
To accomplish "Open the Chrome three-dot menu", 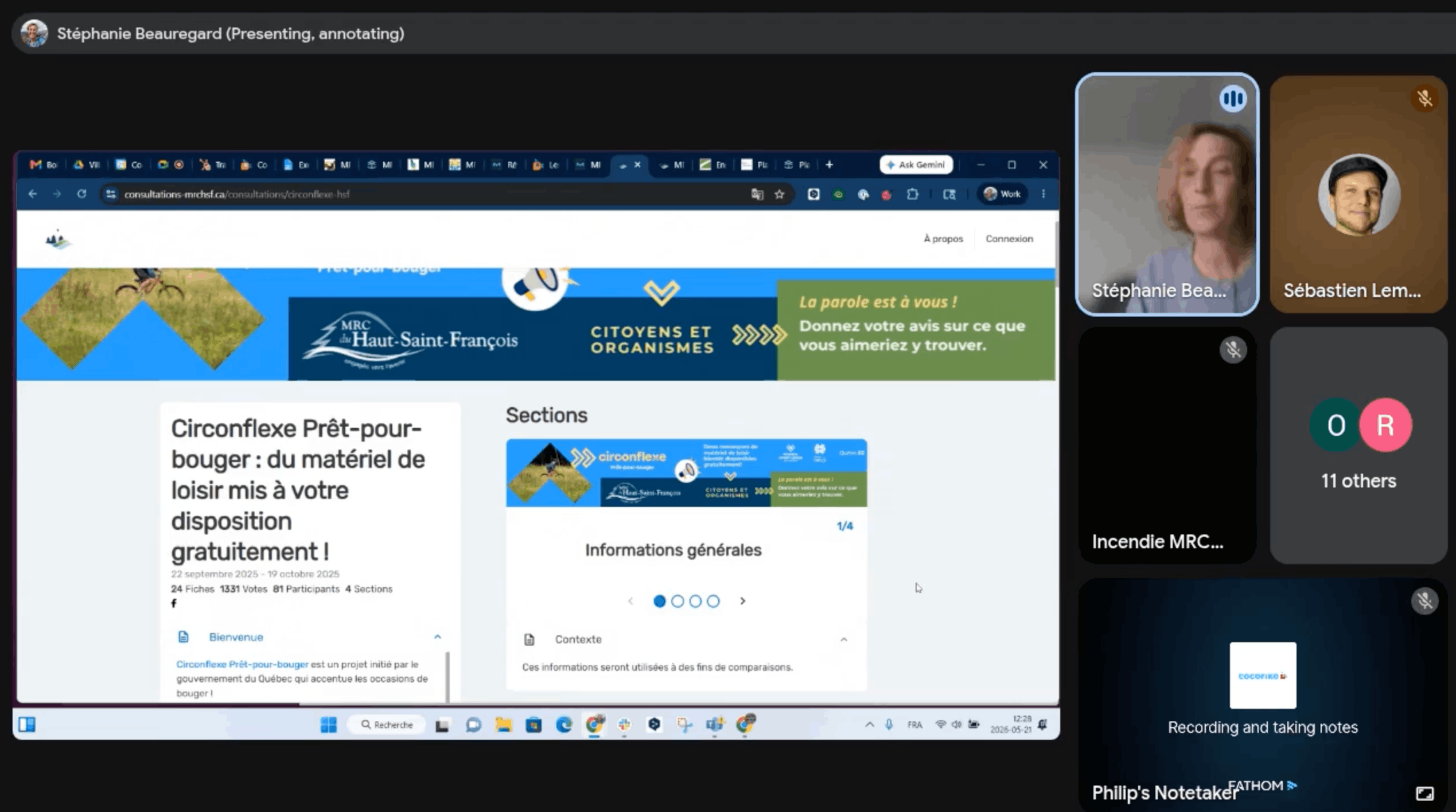I will pos(1044,194).
